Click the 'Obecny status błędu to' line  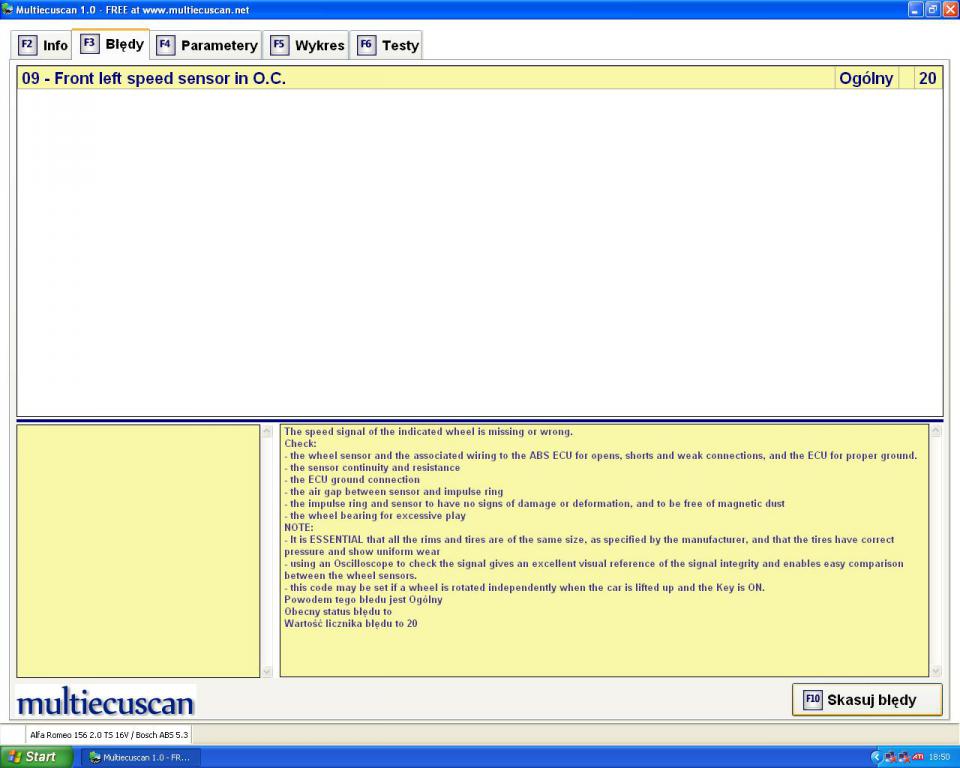pyautogui.click(x=338, y=612)
